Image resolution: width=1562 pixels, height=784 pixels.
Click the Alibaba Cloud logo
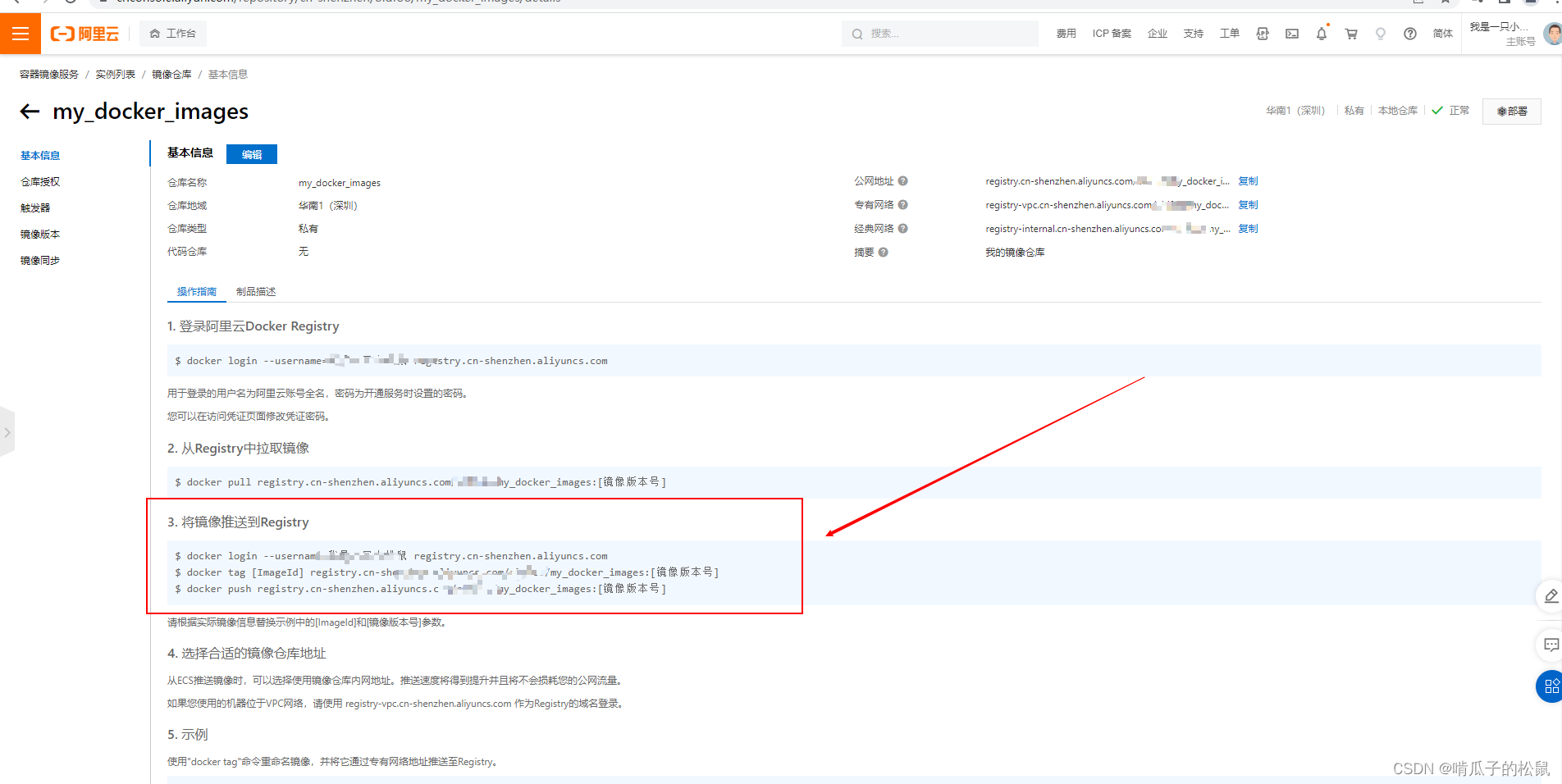(x=84, y=34)
